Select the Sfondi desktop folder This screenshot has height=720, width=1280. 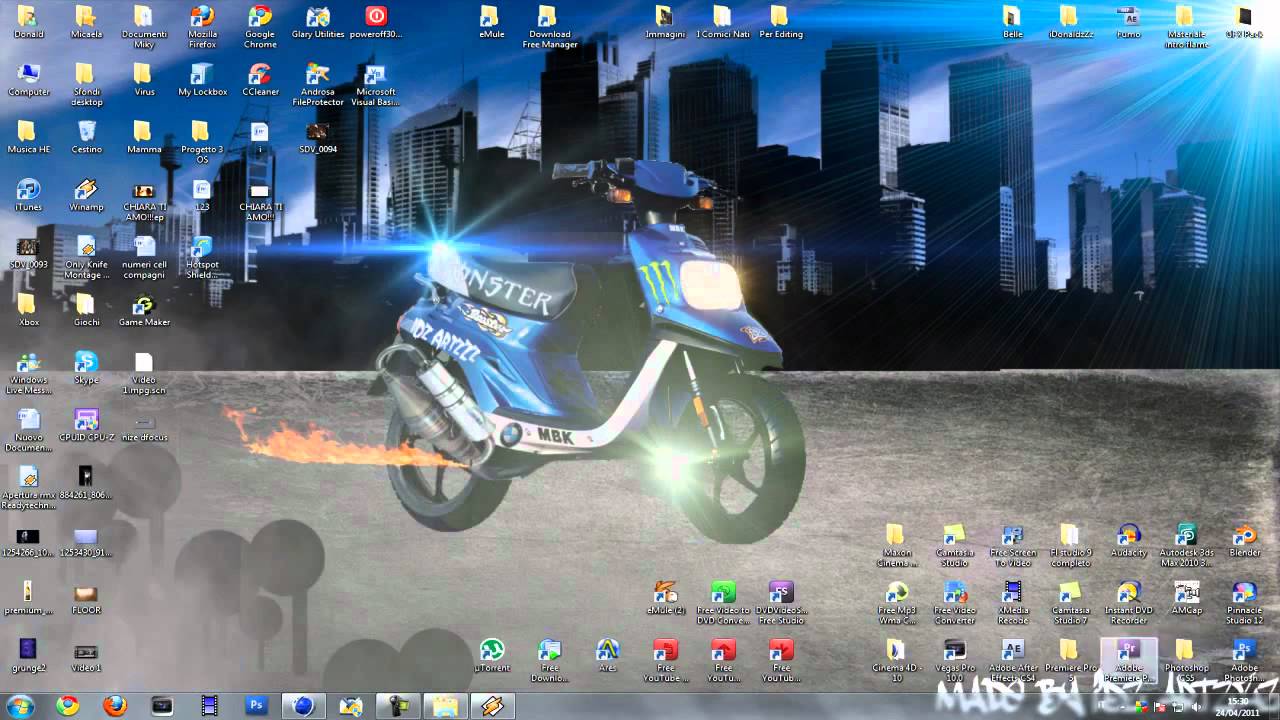pyautogui.click(x=86, y=84)
